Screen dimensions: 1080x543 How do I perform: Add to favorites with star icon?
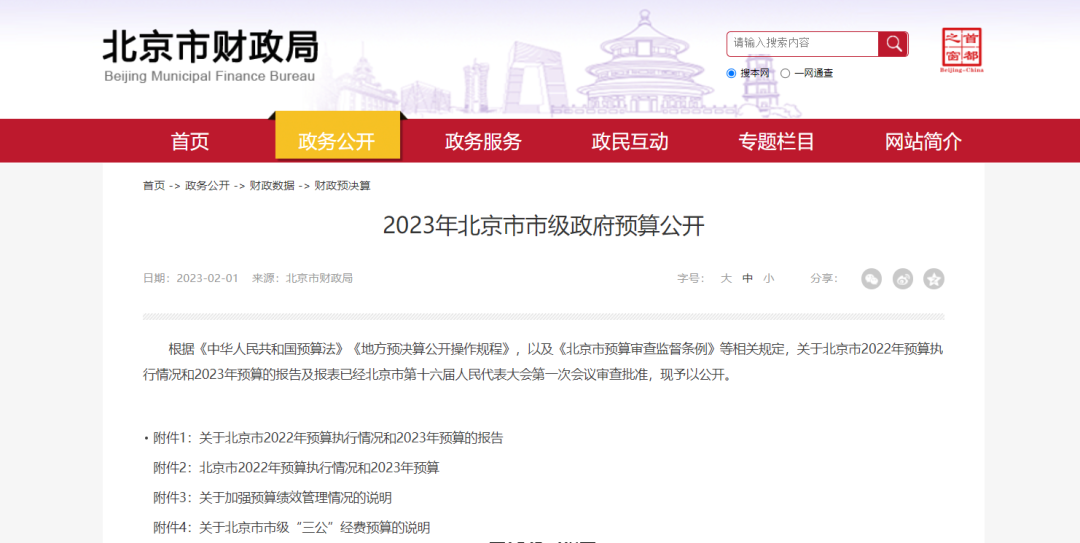click(933, 278)
